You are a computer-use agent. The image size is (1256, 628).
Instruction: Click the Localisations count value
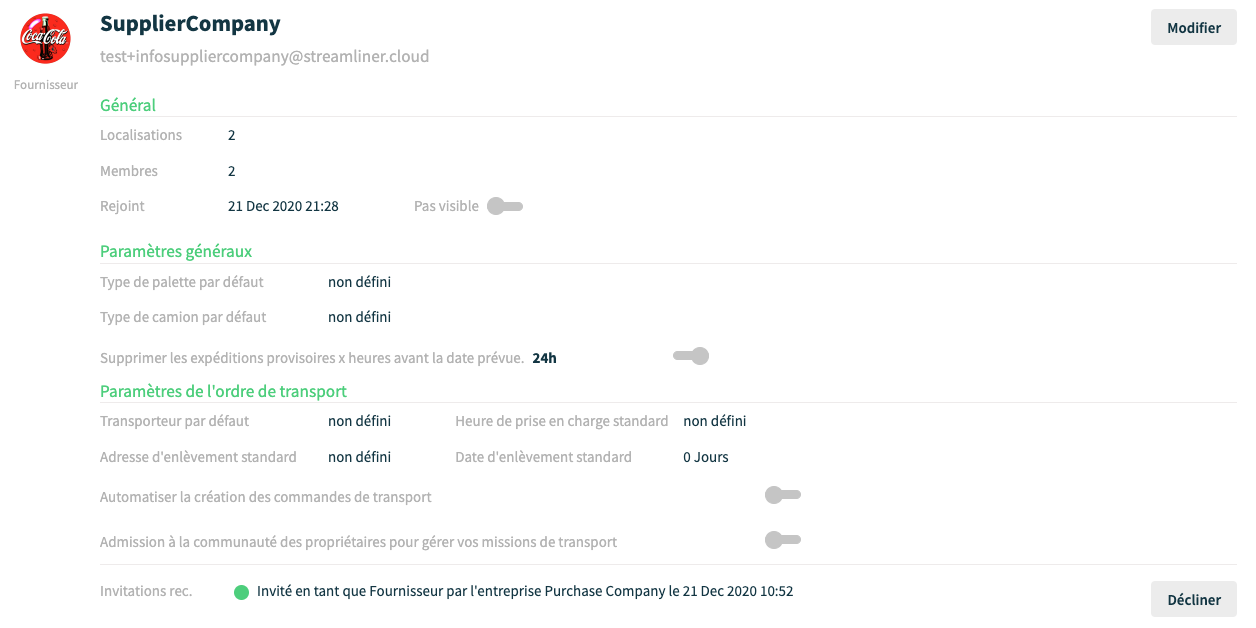coord(232,135)
